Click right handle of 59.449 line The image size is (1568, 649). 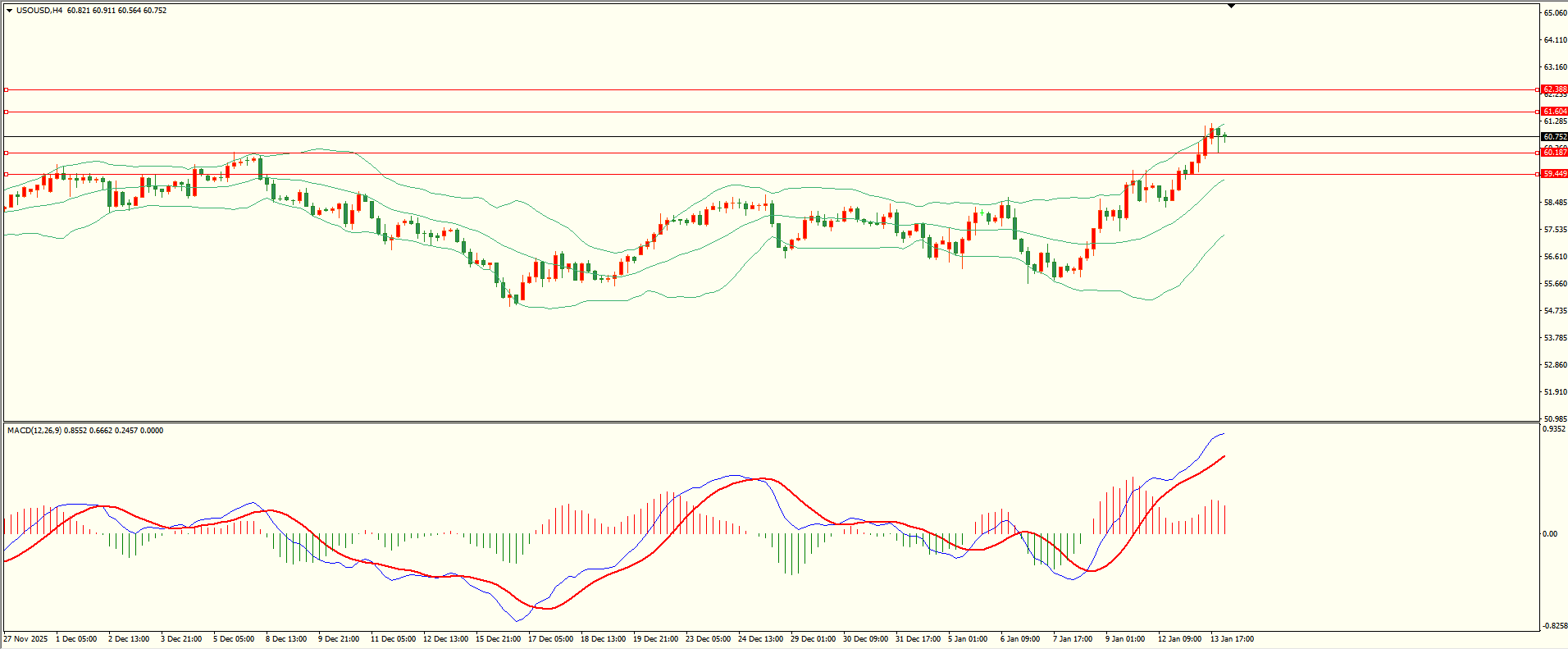(1536, 174)
